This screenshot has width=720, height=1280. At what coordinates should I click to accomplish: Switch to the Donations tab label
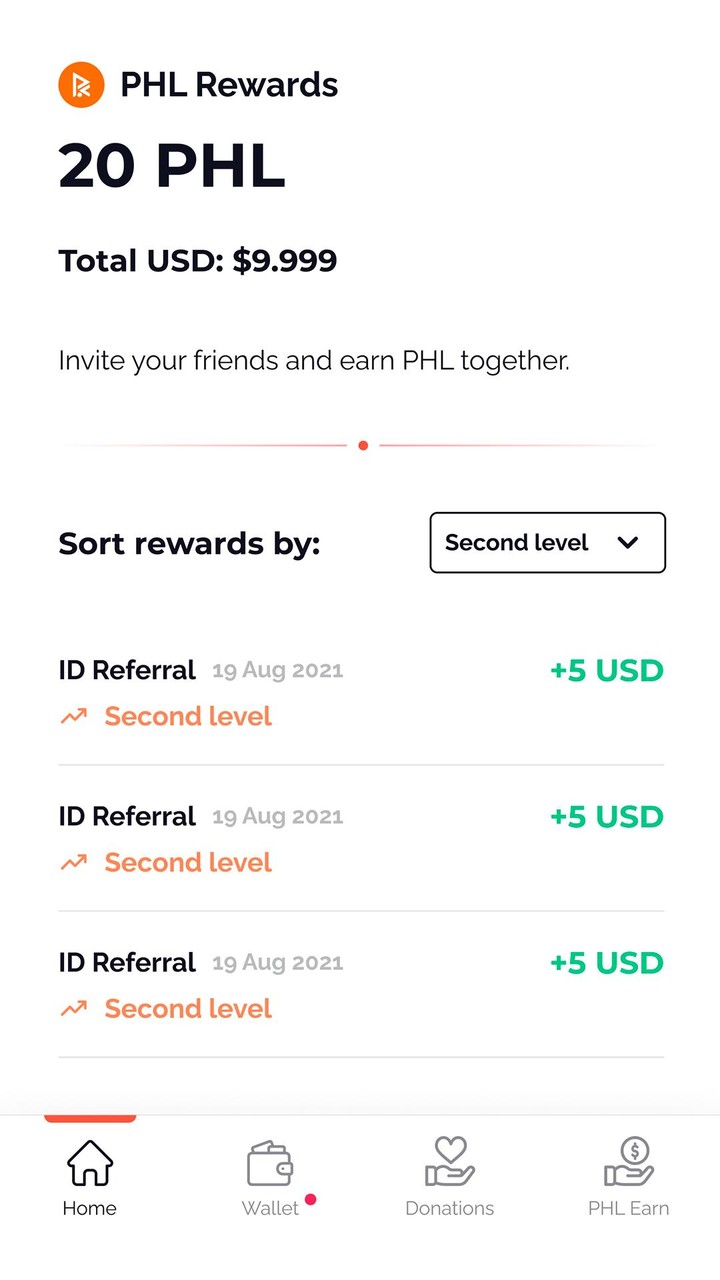click(x=450, y=1208)
